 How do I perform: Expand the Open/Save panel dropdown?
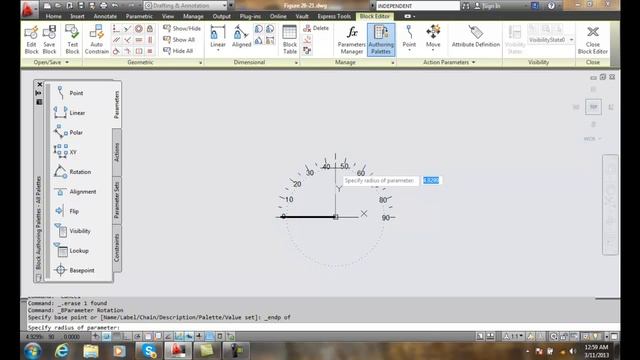tap(51, 62)
